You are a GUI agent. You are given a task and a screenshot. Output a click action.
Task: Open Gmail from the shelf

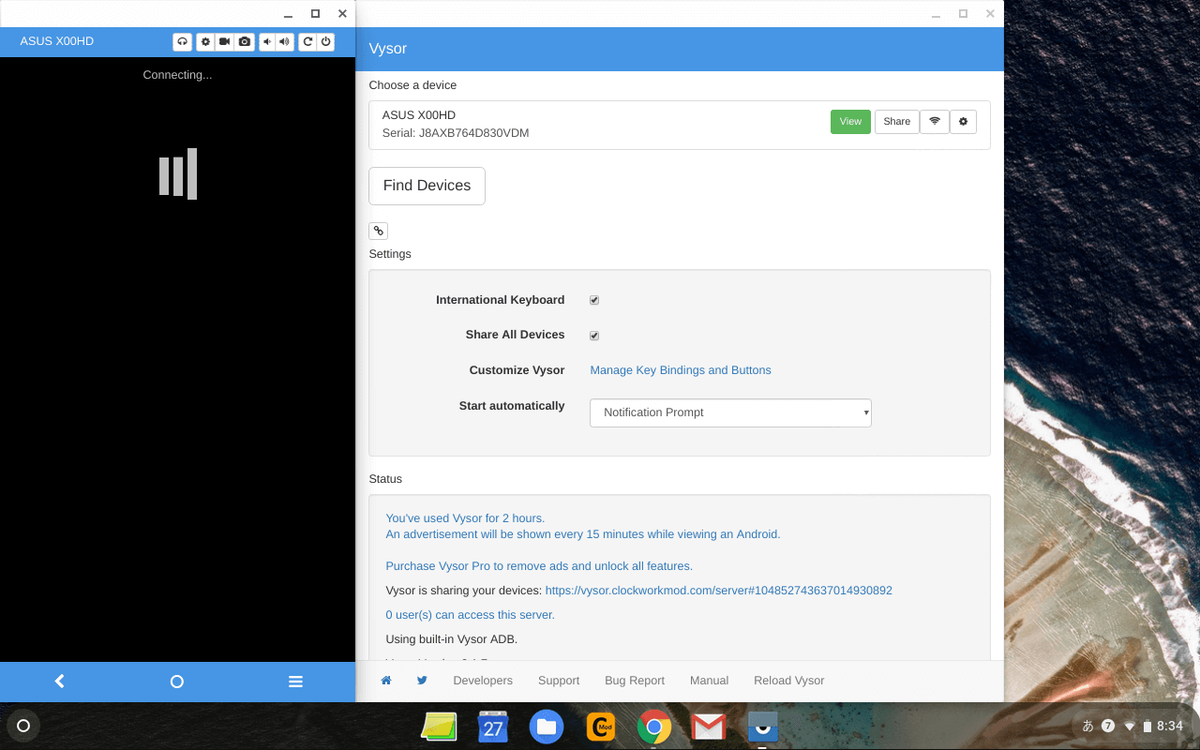[x=708, y=726]
